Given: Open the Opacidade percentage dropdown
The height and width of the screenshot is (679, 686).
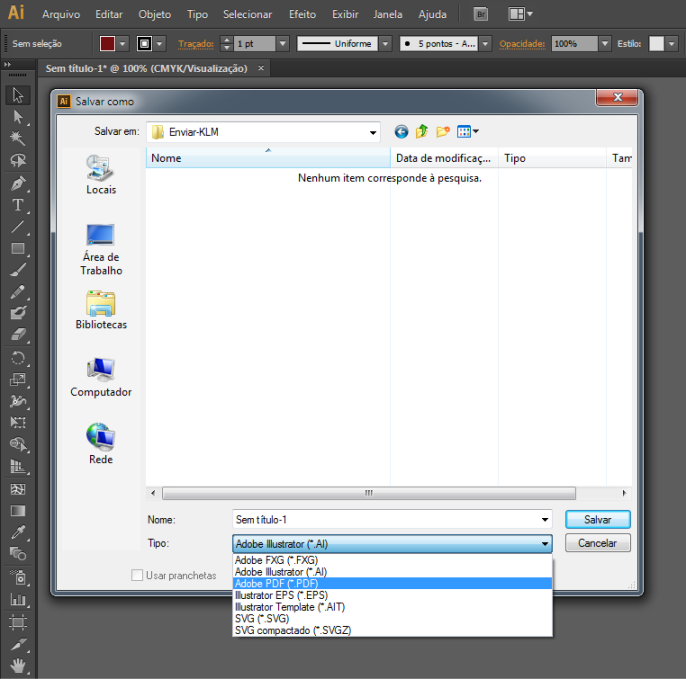Looking at the screenshot, I should click(x=605, y=44).
